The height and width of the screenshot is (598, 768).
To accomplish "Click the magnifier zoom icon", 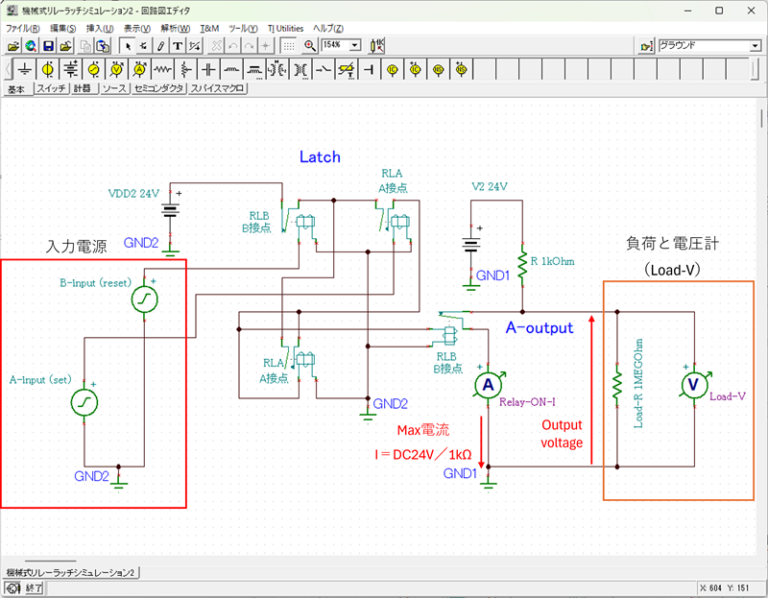I will [310, 46].
